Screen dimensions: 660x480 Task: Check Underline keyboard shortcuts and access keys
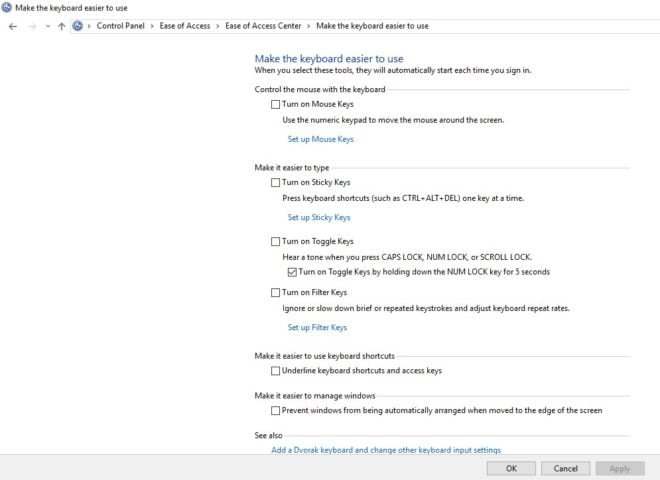coord(276,371)
